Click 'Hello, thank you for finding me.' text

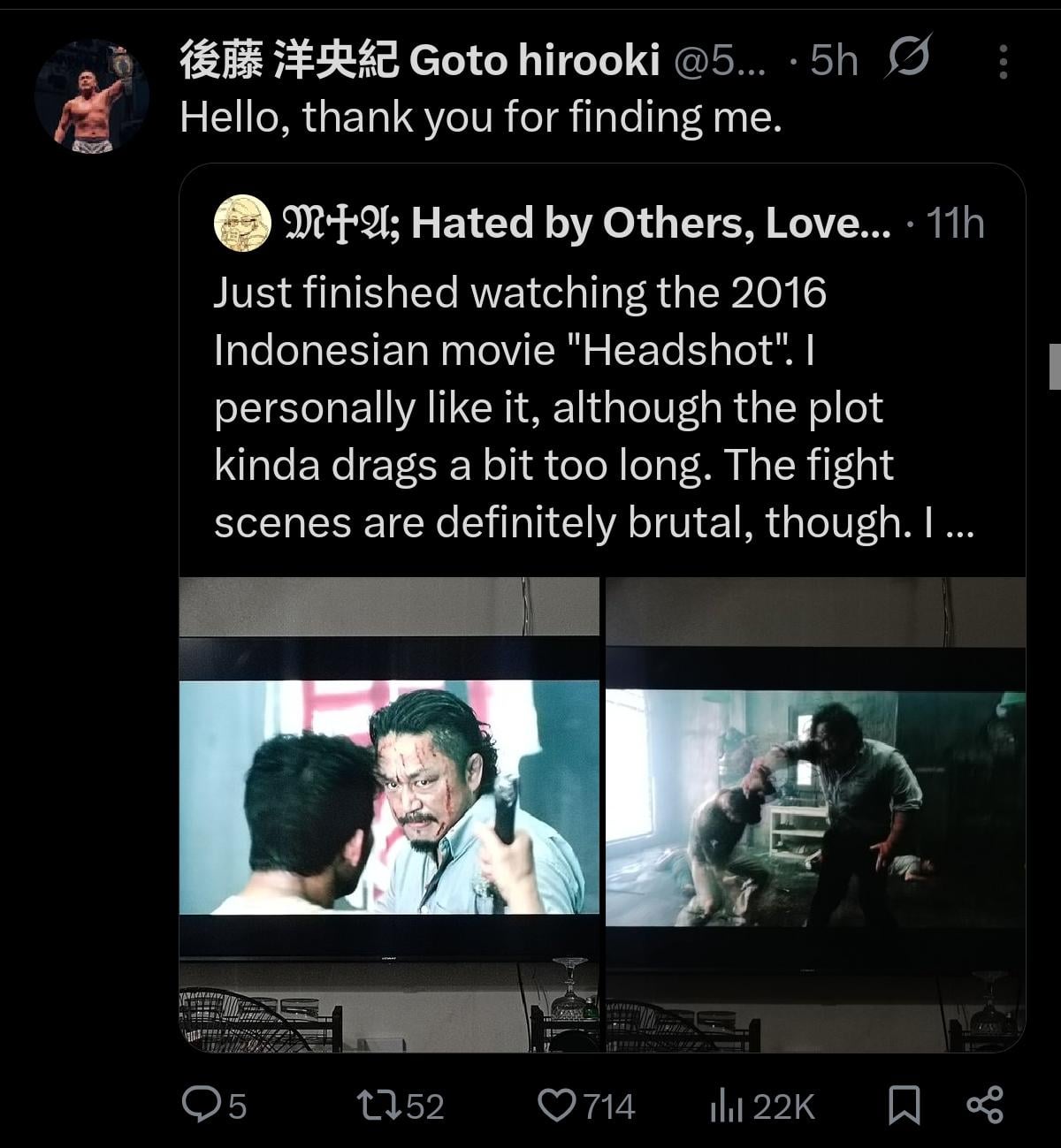pos(481,117)
